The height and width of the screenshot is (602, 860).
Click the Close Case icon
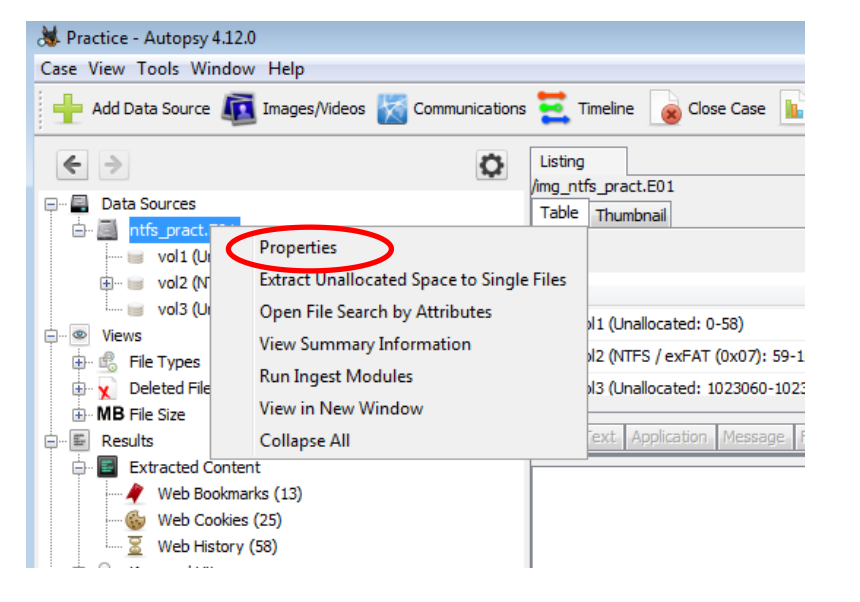click(666, 109)
